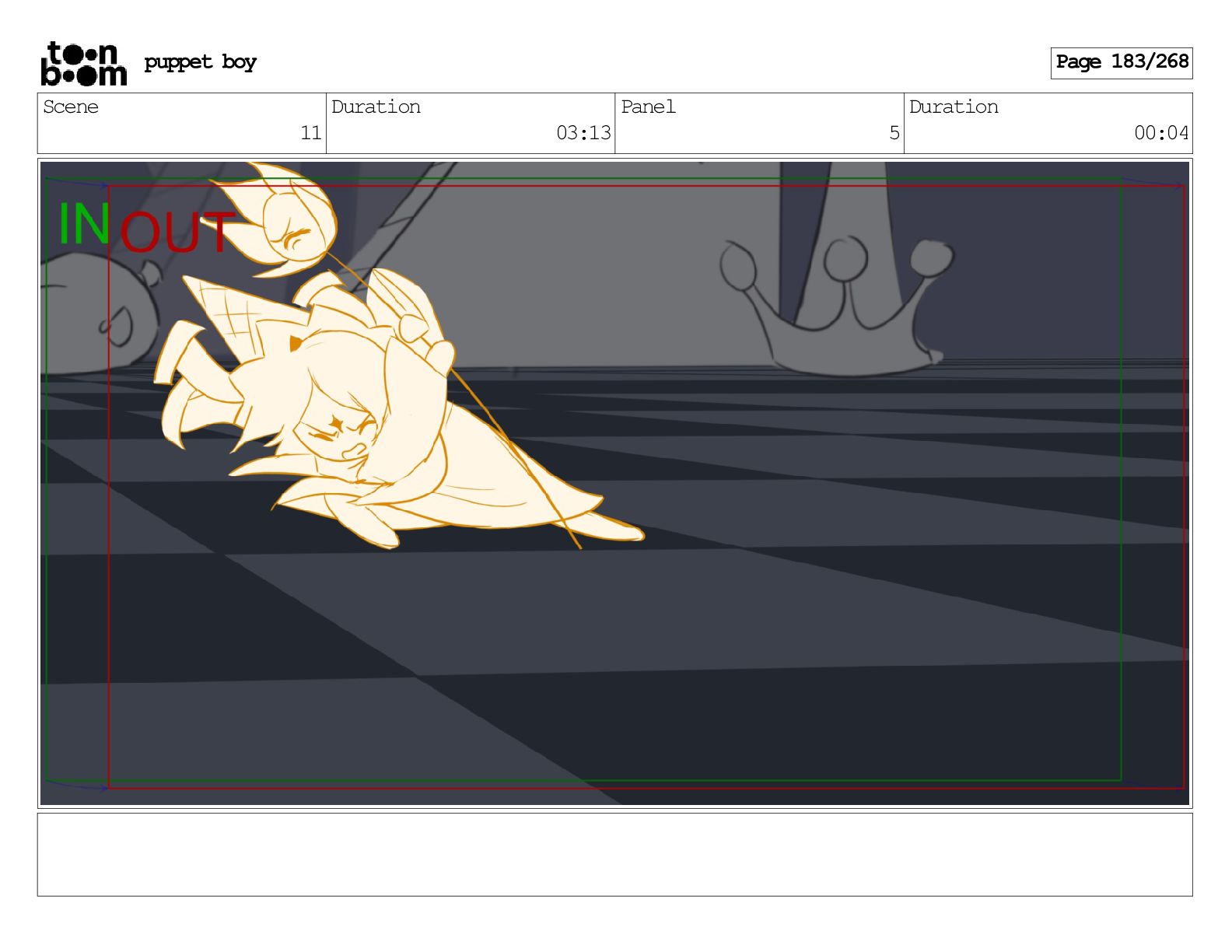1232x952 pixels.
Task: Select the Scene header label
Action: tap(71, 107)
